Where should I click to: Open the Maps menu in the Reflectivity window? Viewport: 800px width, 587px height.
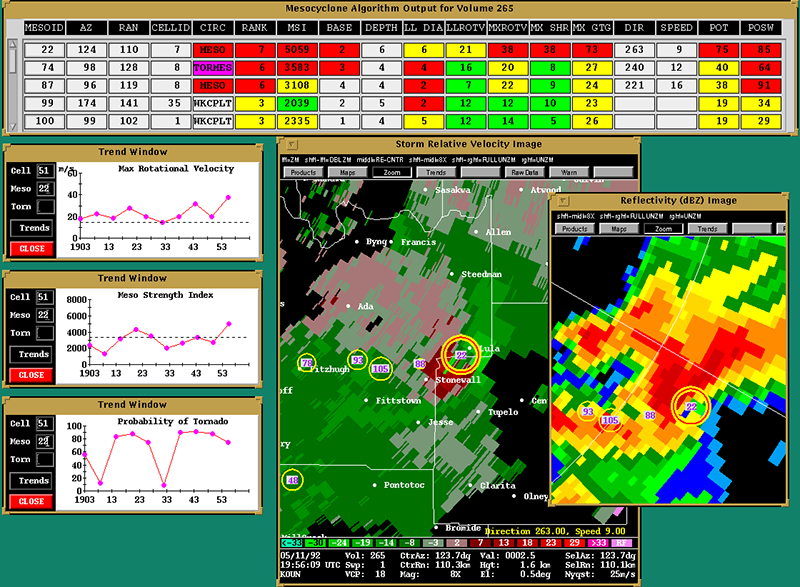point(620,228)
